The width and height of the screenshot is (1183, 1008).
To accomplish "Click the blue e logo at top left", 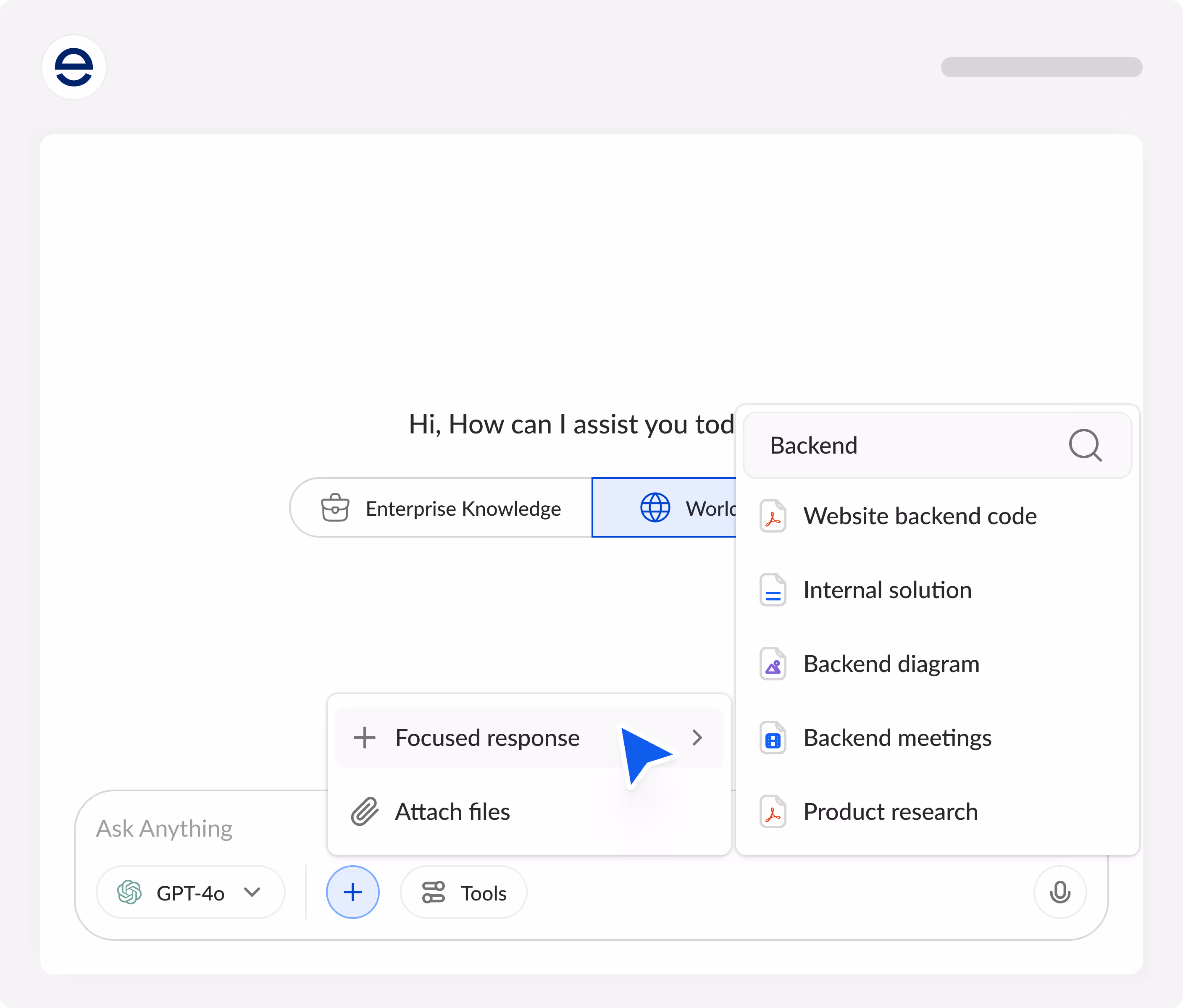I will [x=74, y=67].
